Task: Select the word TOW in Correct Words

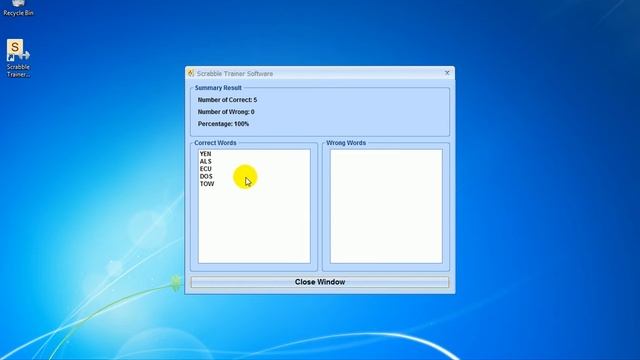Action: coord(207,184)
